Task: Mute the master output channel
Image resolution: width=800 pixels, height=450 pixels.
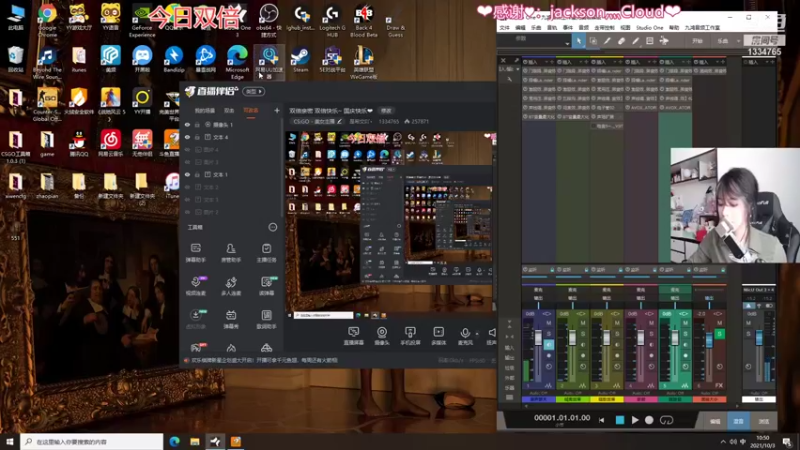Action: [748, 323]
